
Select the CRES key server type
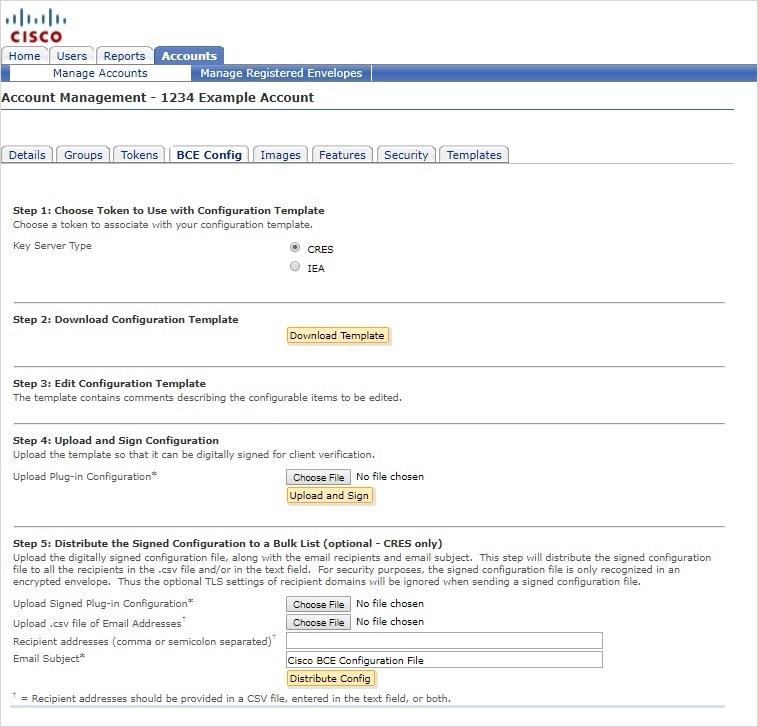[x=295, y=248]
